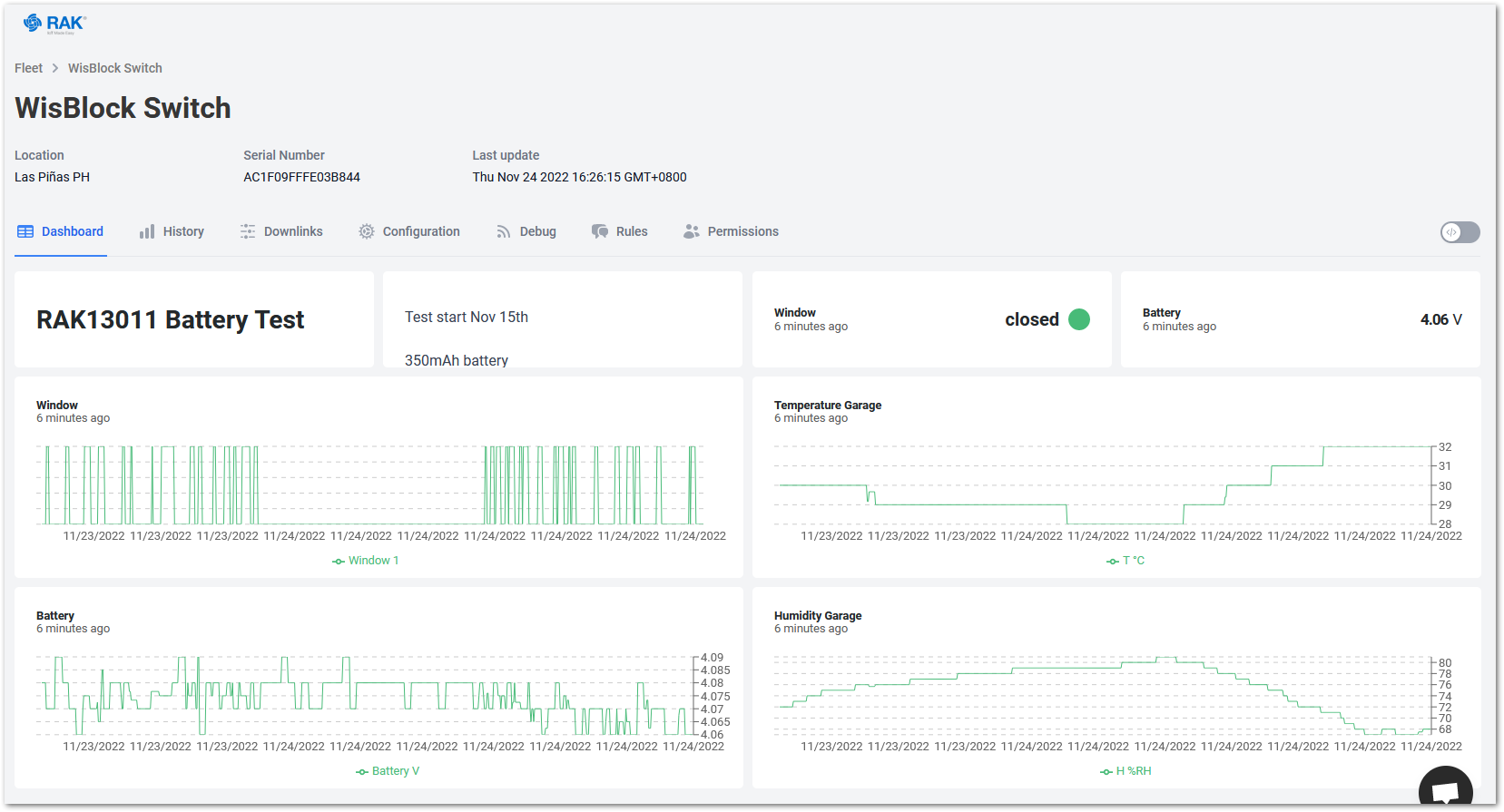Click the Temperature Garage widget title
Screen dimensions: 1504x812
click(828, 406)
